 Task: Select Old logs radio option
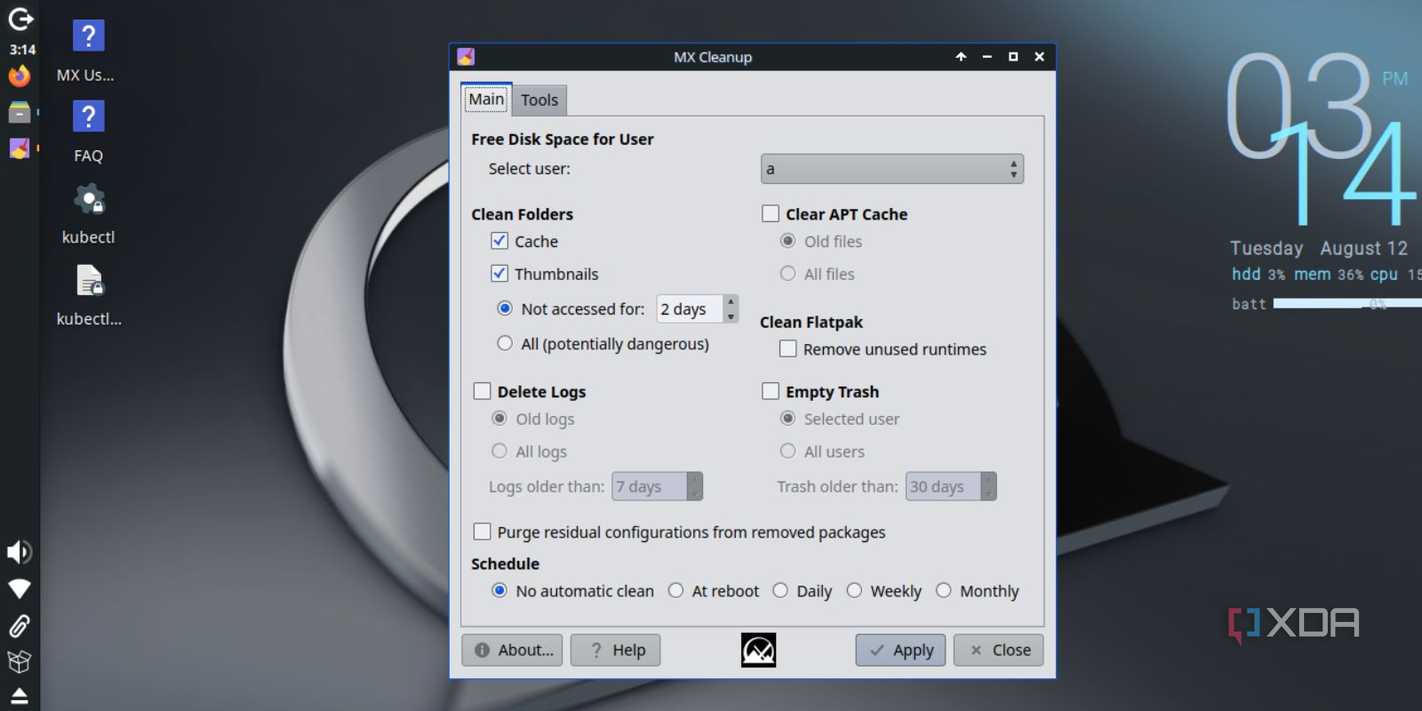click(499, 419)
